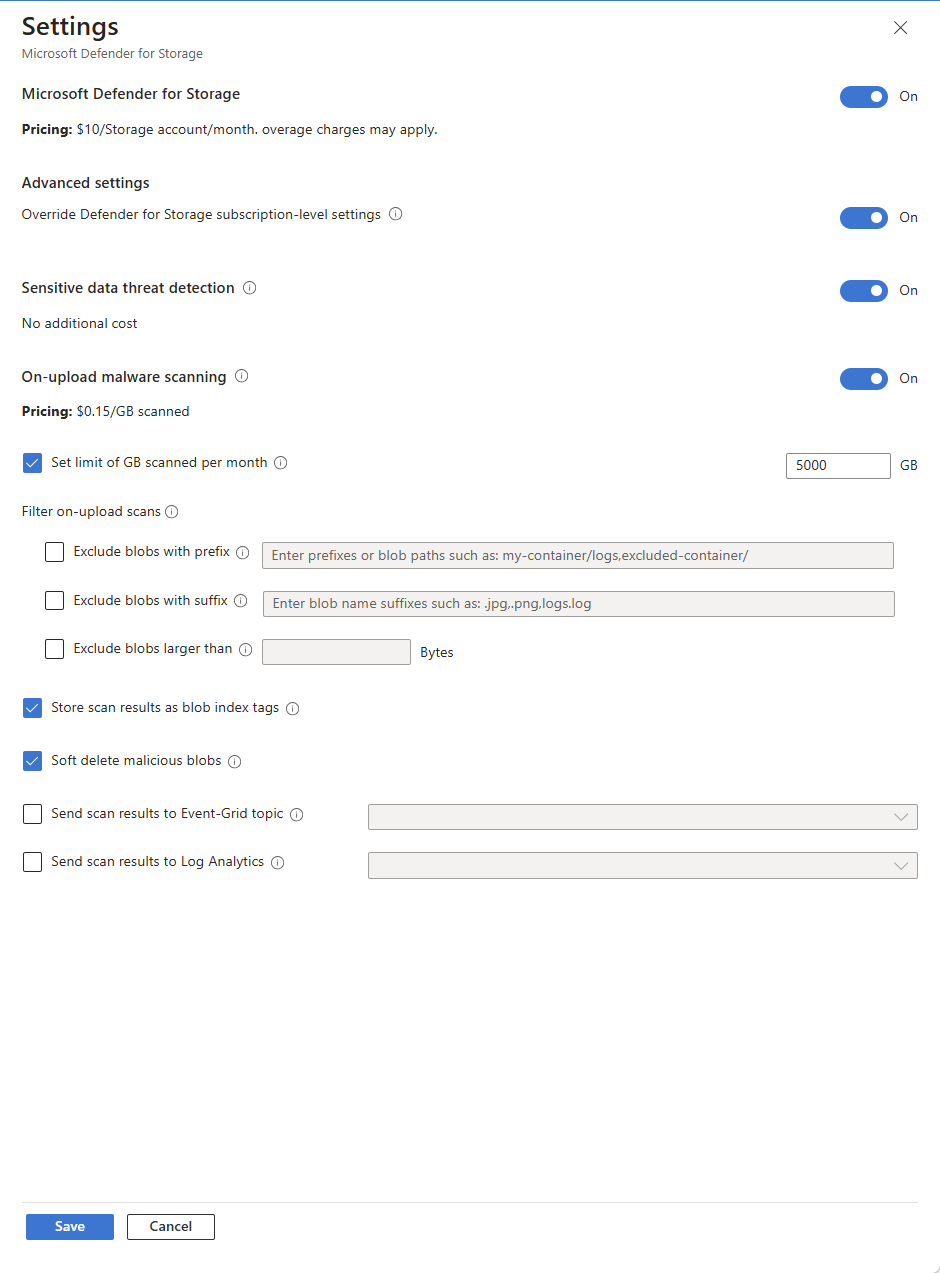View info about storing scan results as tags

(292, 708)
